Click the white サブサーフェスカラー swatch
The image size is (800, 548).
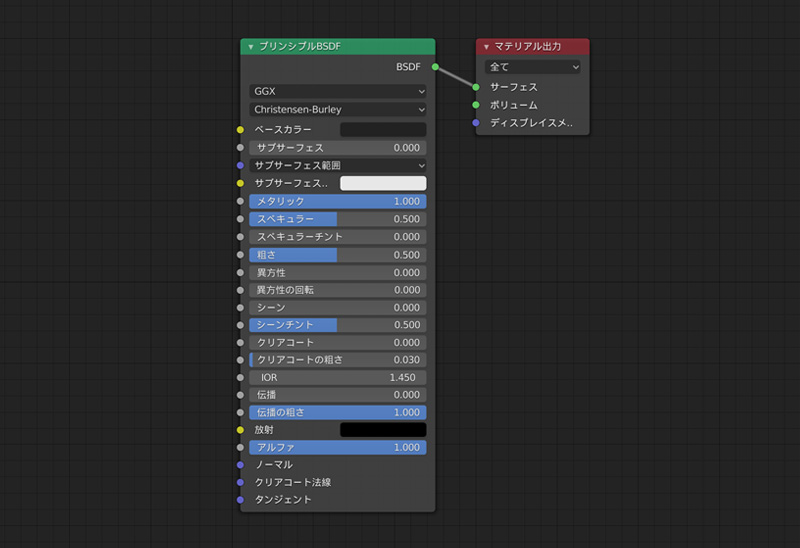click(383, 183)
